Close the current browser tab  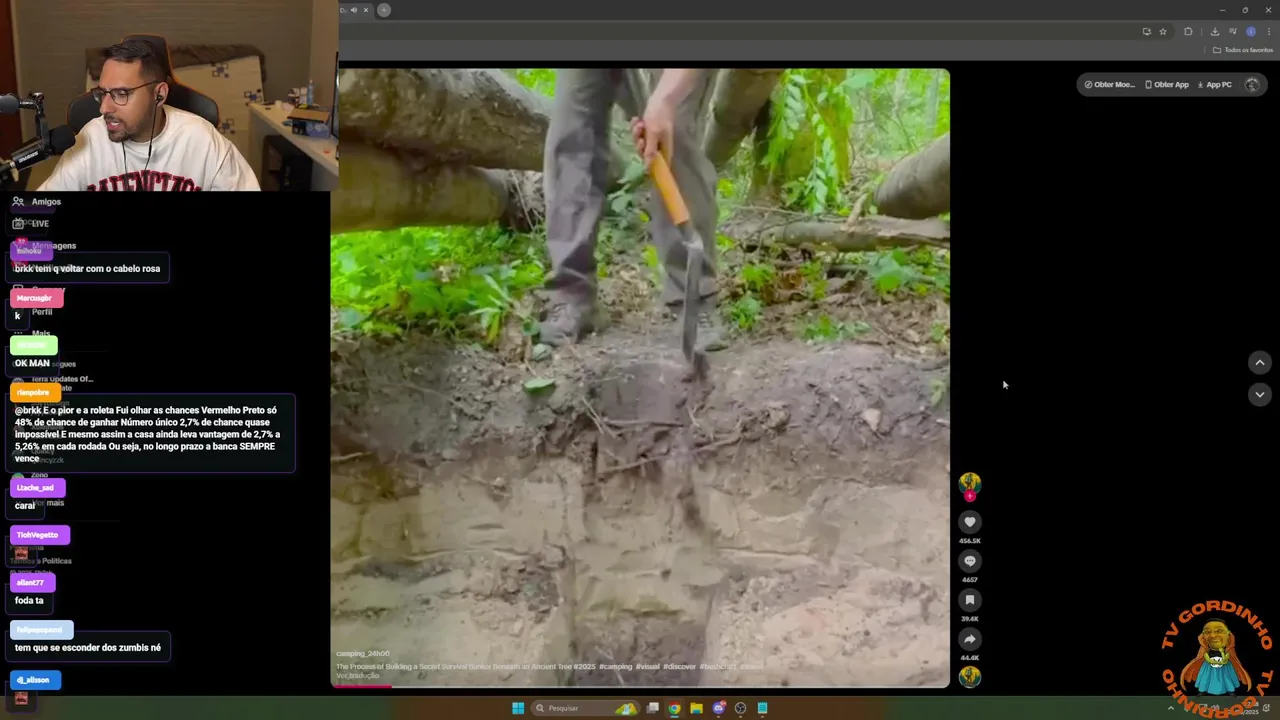(365, 10)
